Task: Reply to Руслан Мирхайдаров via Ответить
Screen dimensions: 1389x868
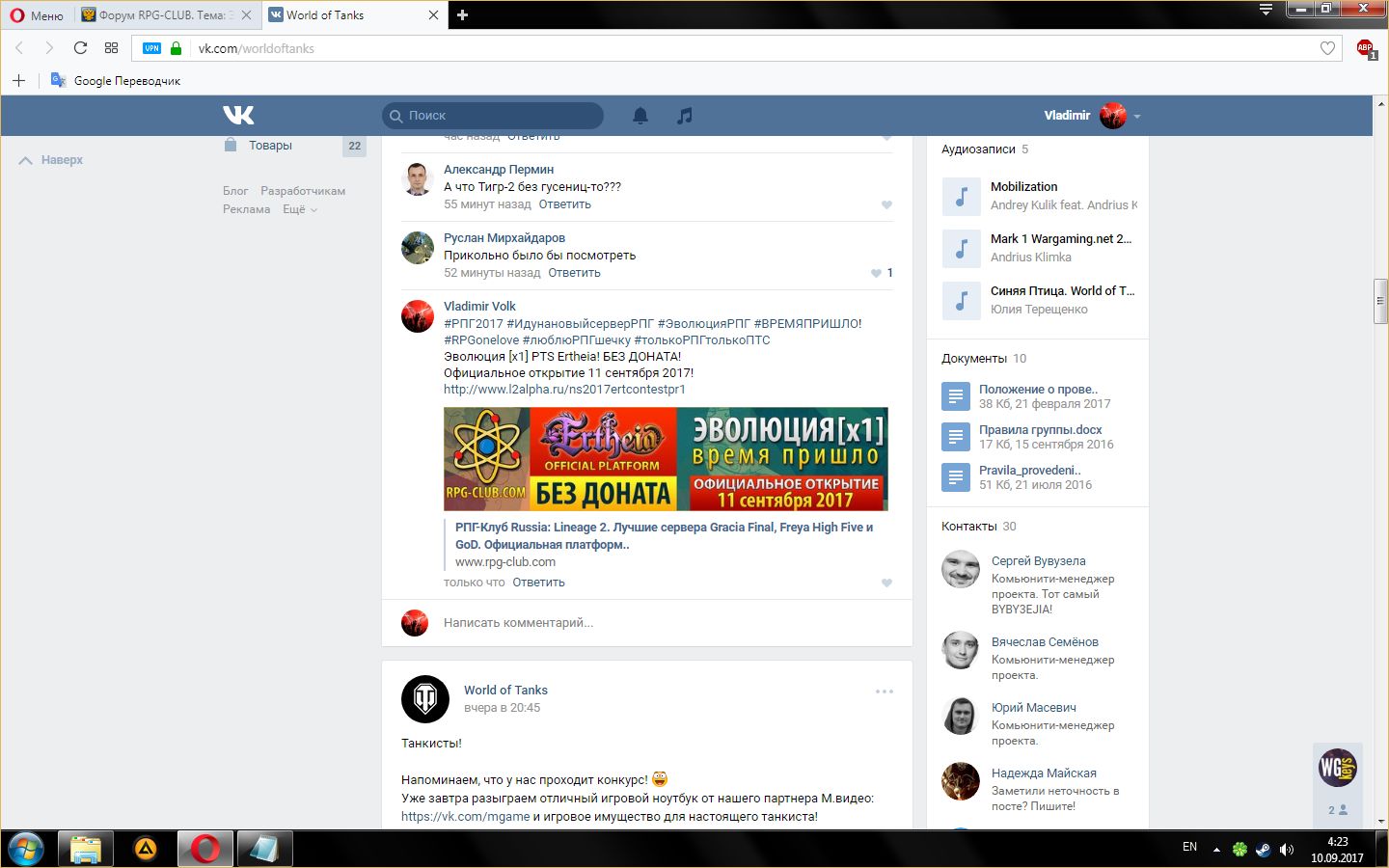Action: click(x=574, y=273)
